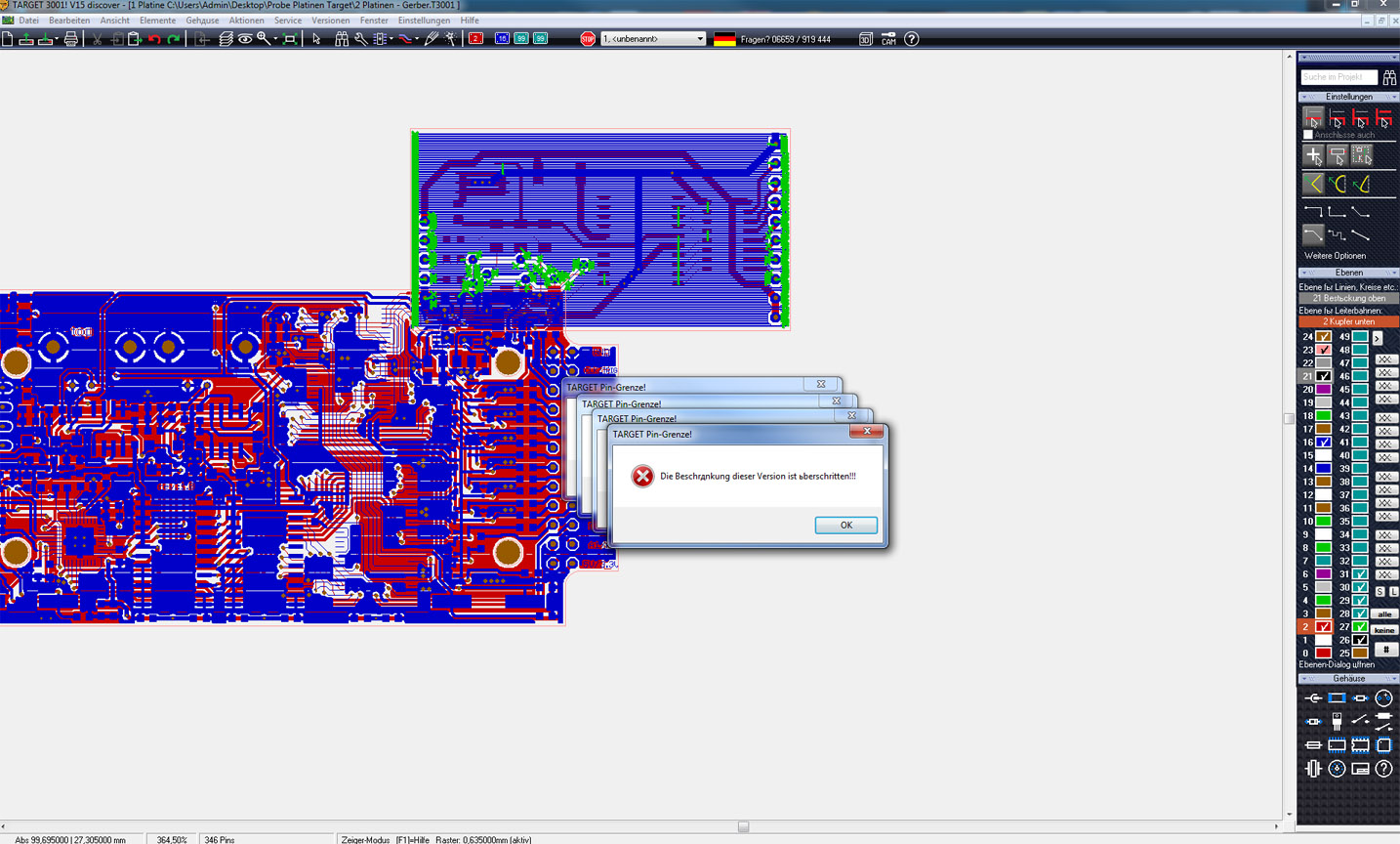Screen dimensions: 1400x844
Task: Click the zoom-to-fit frame icon
Action: click(x=290, y=39)
